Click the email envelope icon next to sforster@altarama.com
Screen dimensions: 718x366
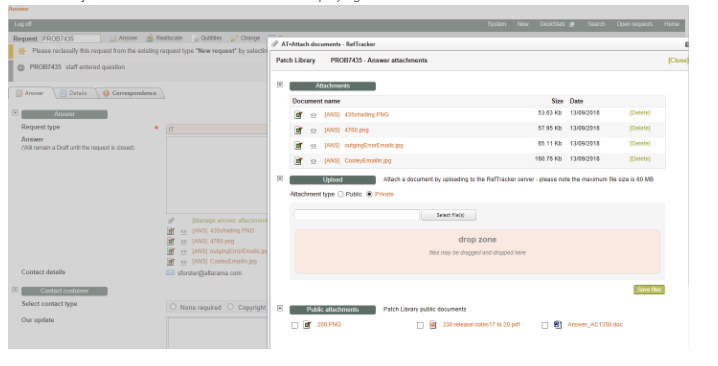coord(170,273)
